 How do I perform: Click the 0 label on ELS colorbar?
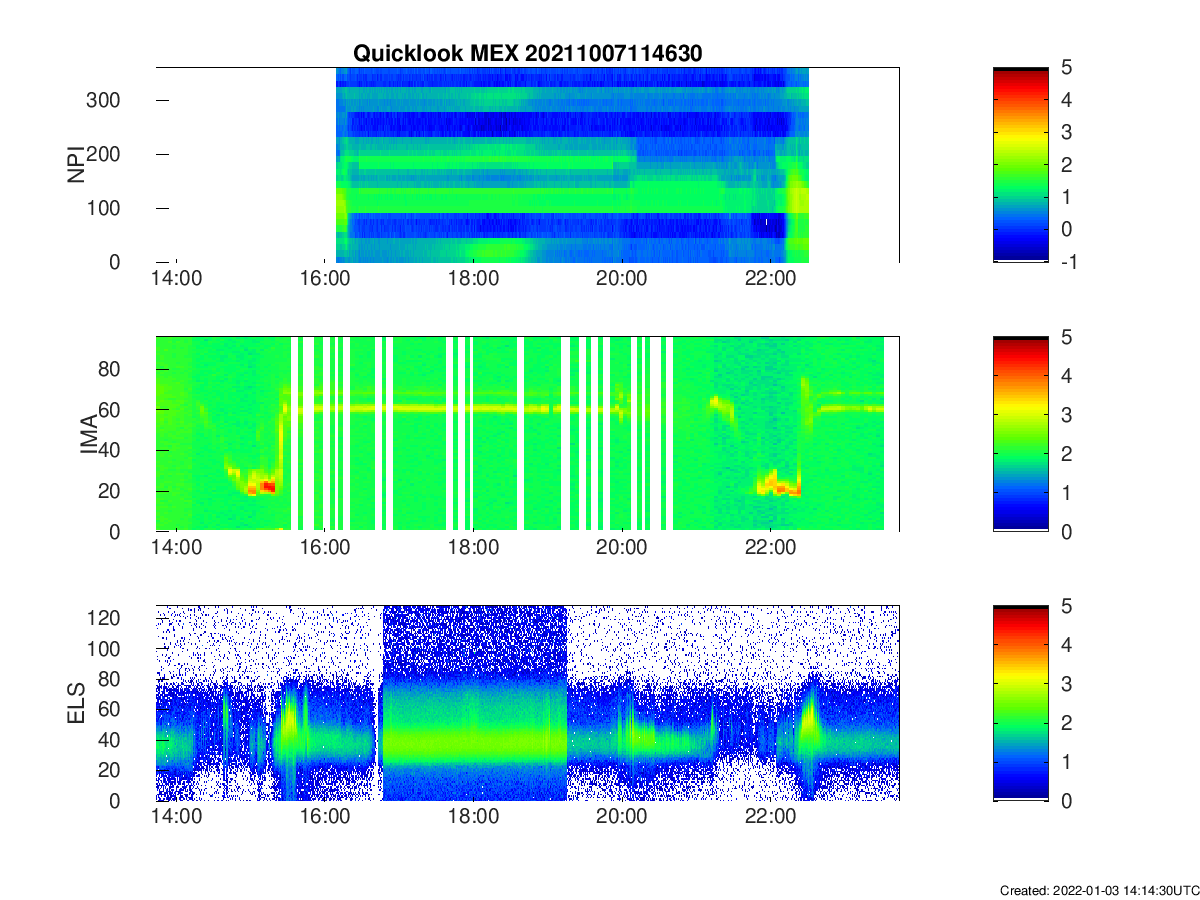[x=1066, y=800]
